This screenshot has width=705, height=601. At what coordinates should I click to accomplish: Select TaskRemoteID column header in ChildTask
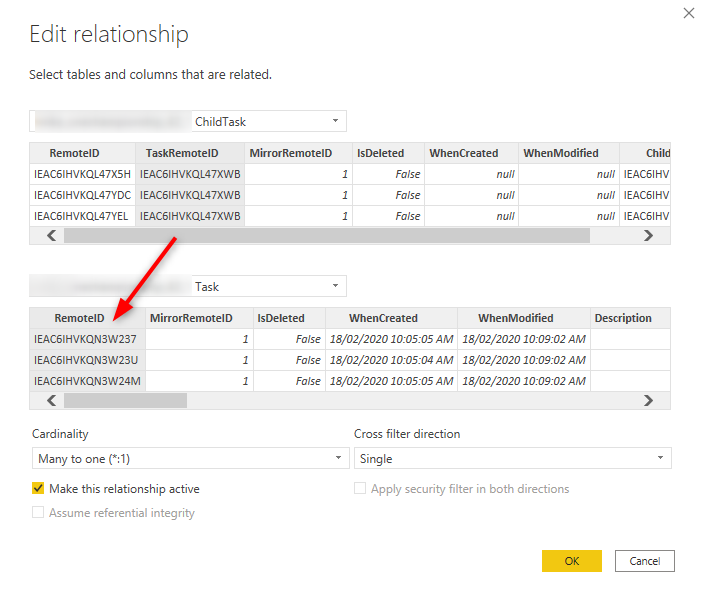190,153
